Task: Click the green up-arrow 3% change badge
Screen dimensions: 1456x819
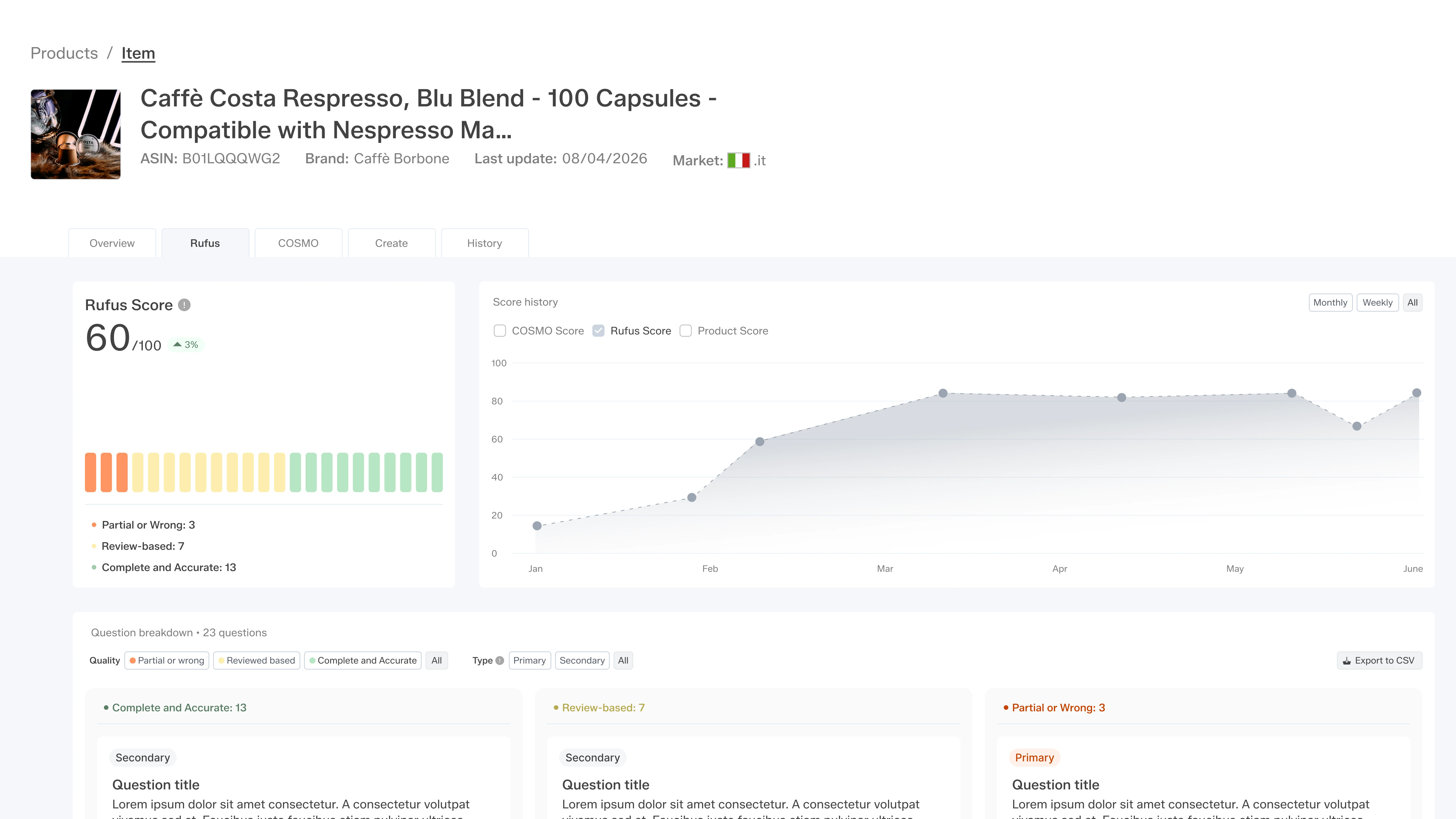Action: pos(186,345)
